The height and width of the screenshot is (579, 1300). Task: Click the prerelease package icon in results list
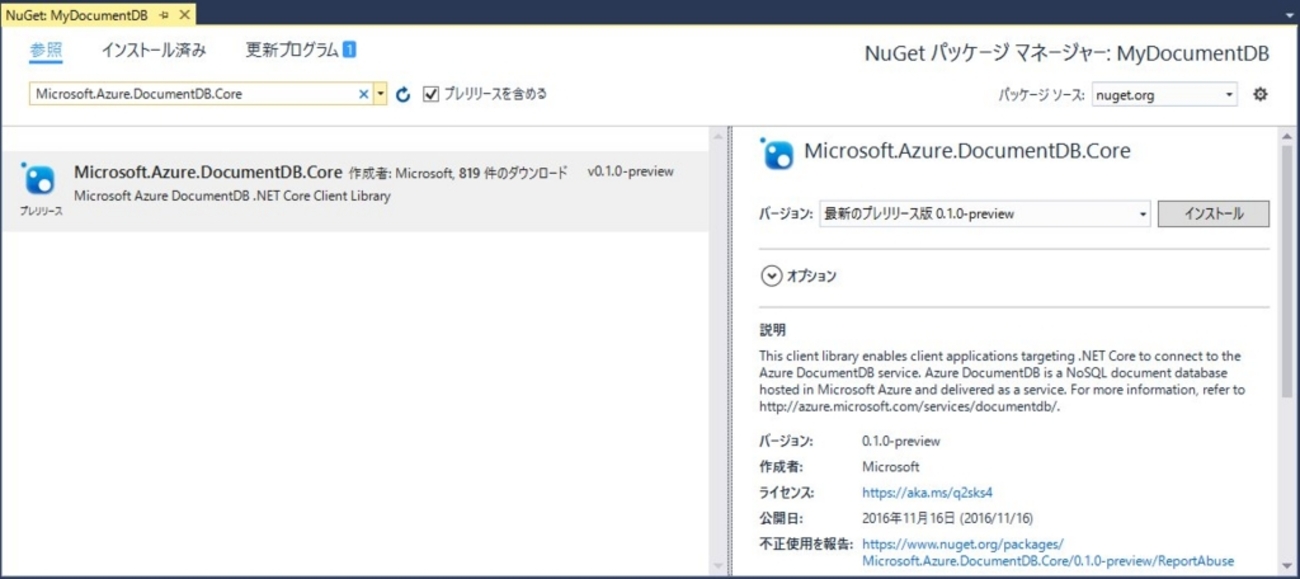(40, 180)
